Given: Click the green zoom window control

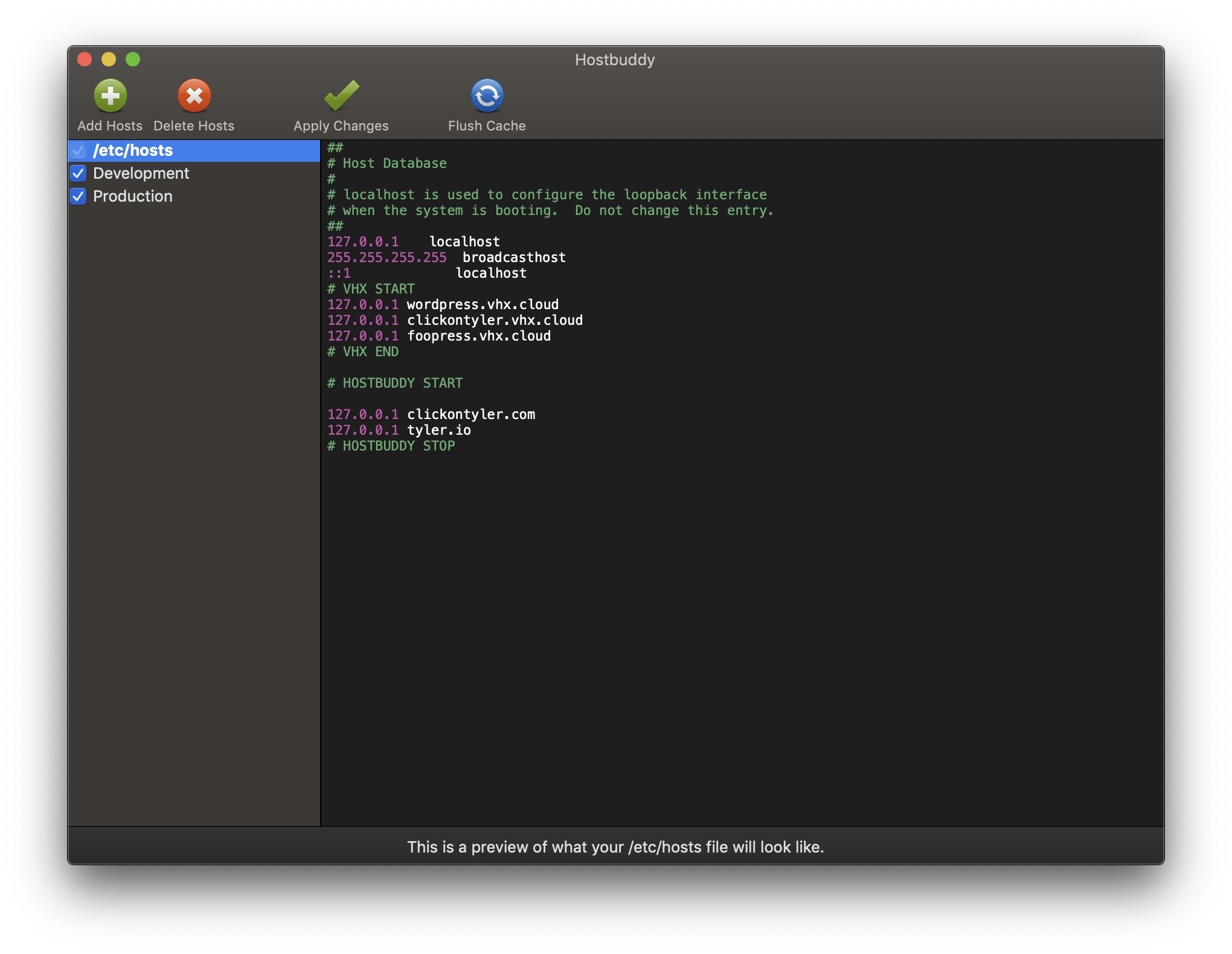Looking at the screenshot, I should pyautogui.click(x=133, y=59).
